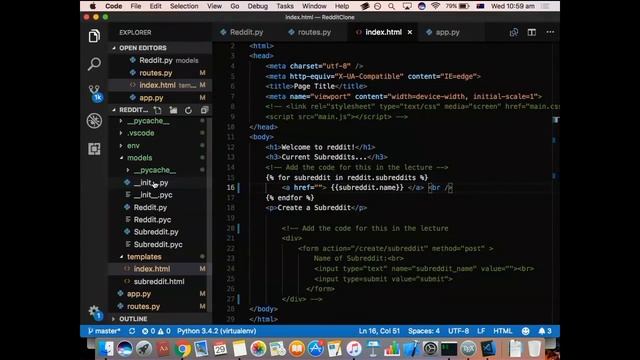Open the Tasks menu
Screen dimensions: 640x360
(x=285, y=6)
